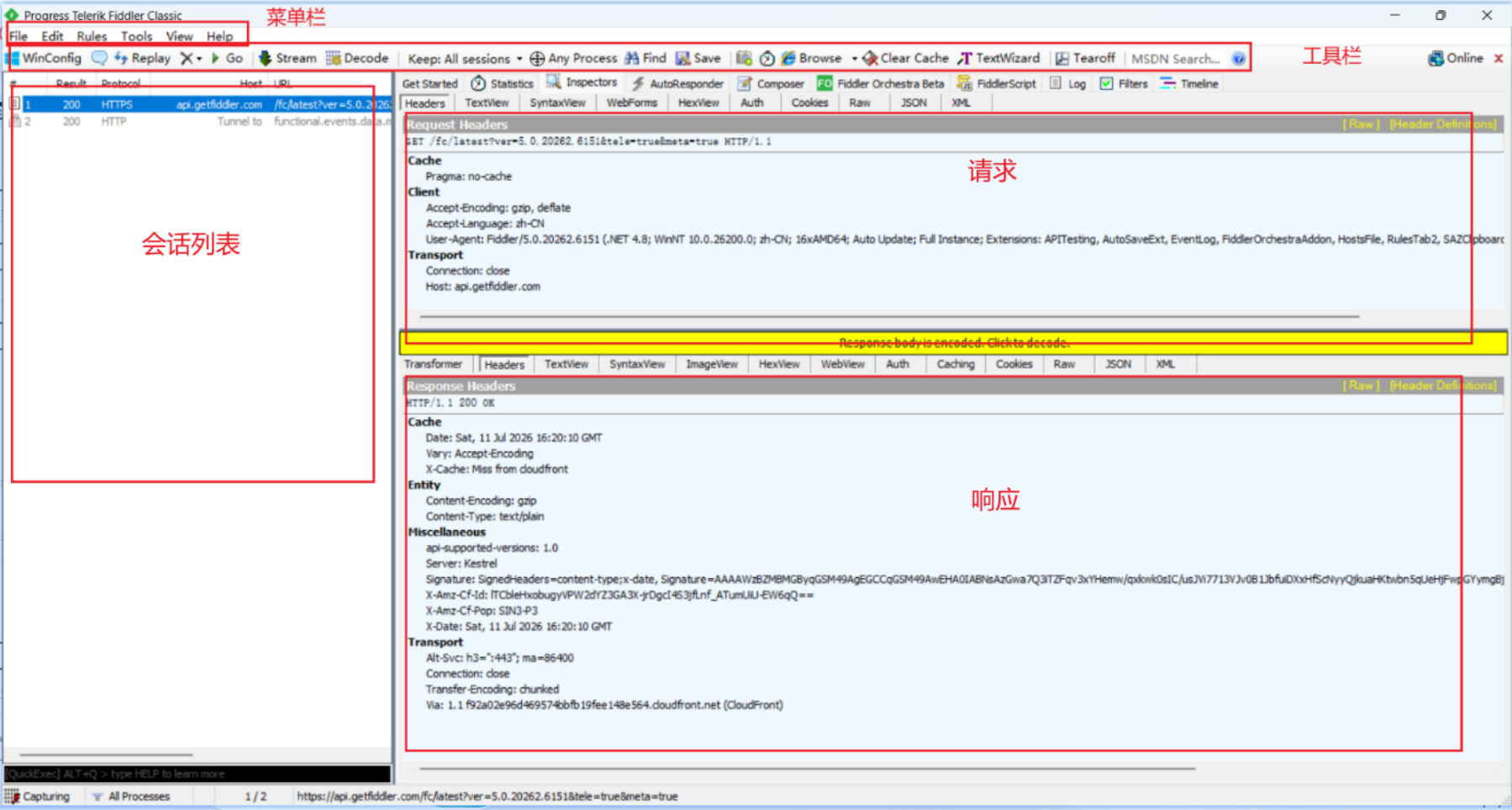Launch Browse from the toolbar
The height and width of the screenshot is (810, 1512).
click(812, 58)
